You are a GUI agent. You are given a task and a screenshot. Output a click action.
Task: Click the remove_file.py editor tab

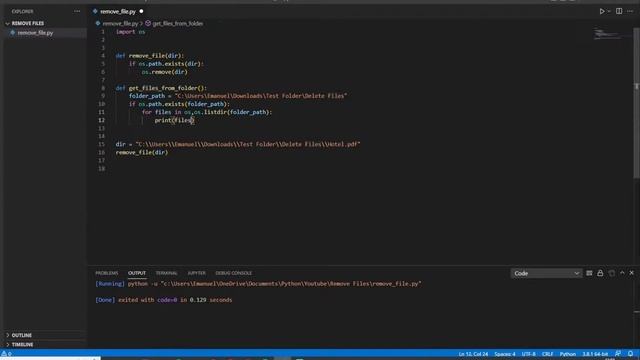click(x=118, y=11)
